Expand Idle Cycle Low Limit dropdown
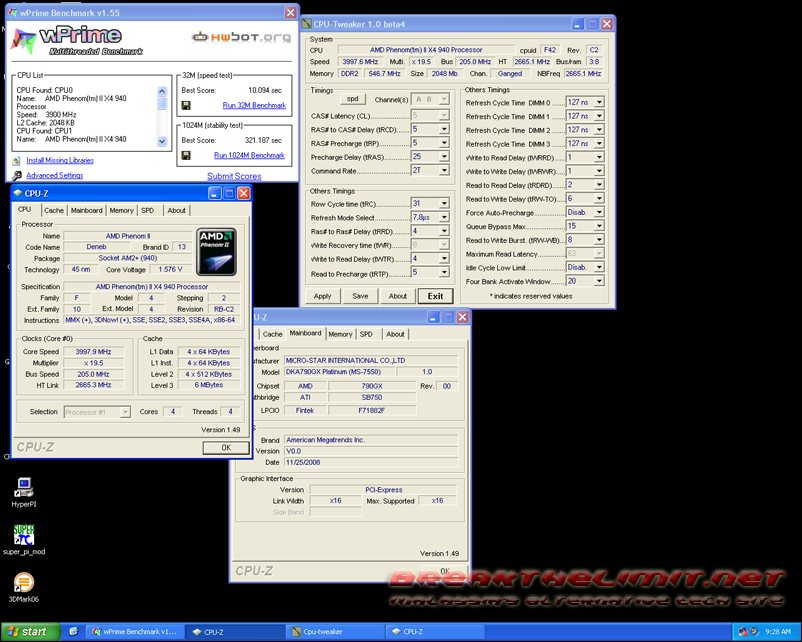This screenshot has height=642, width=802. (x=599, y=268)
